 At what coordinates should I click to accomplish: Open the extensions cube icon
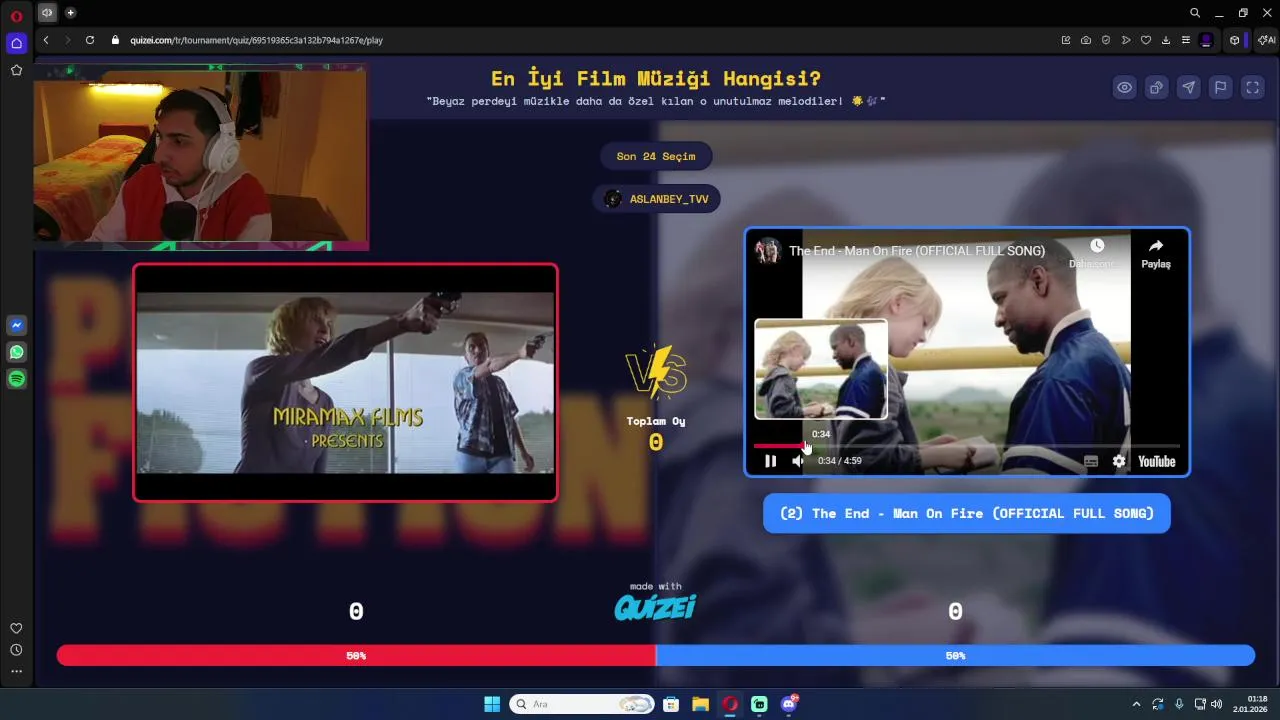tap(1235, 40)
